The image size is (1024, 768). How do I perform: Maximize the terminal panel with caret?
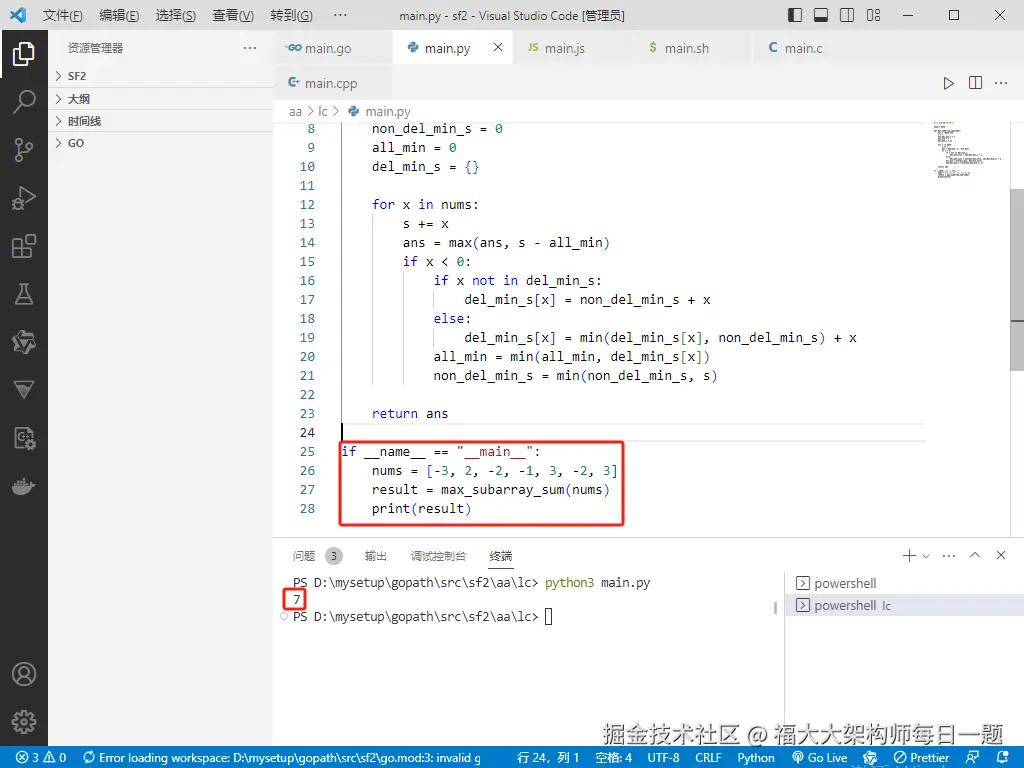975,555
